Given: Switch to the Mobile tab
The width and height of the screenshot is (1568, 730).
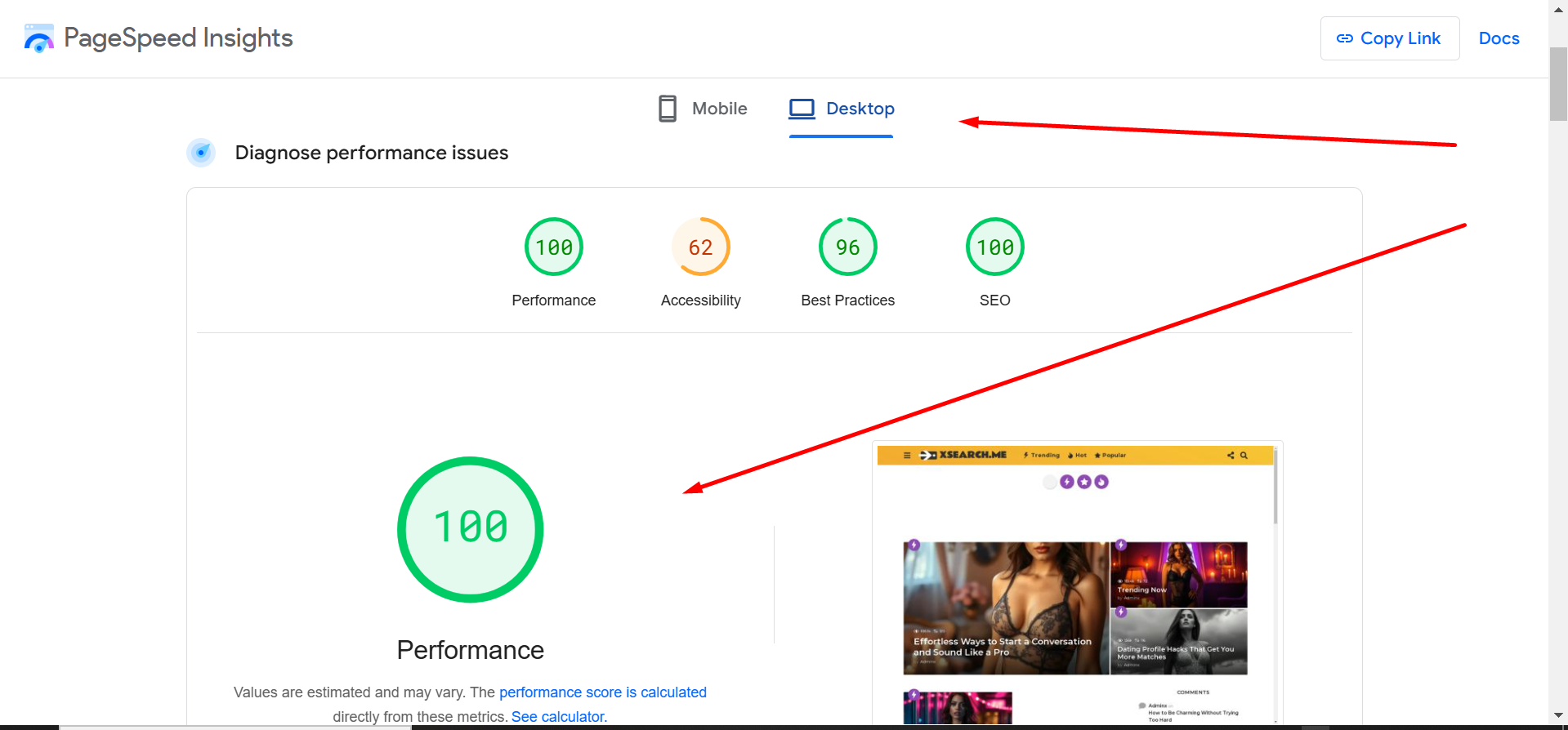Looking at the screenshot, I should coord(704,109).
